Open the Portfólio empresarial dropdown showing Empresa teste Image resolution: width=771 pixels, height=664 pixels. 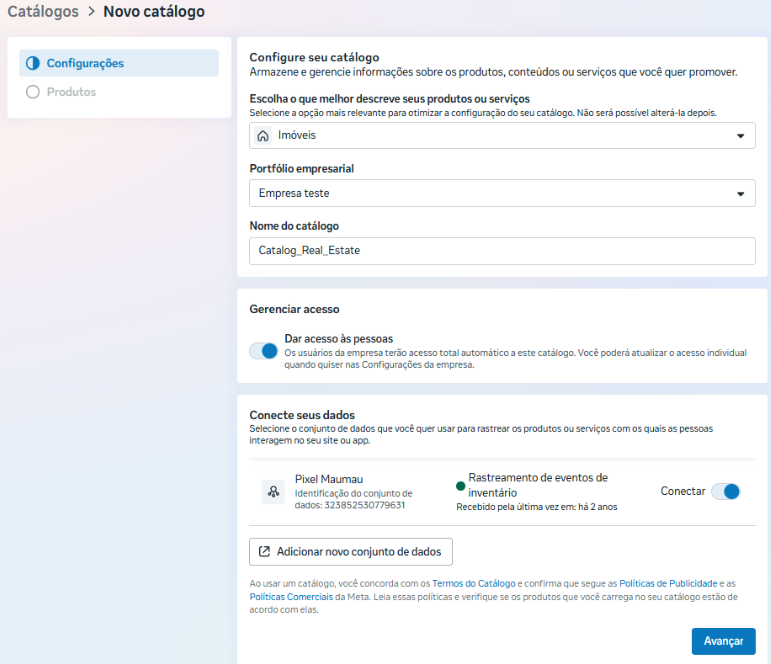pyautogui.click(x=502, y=193)
